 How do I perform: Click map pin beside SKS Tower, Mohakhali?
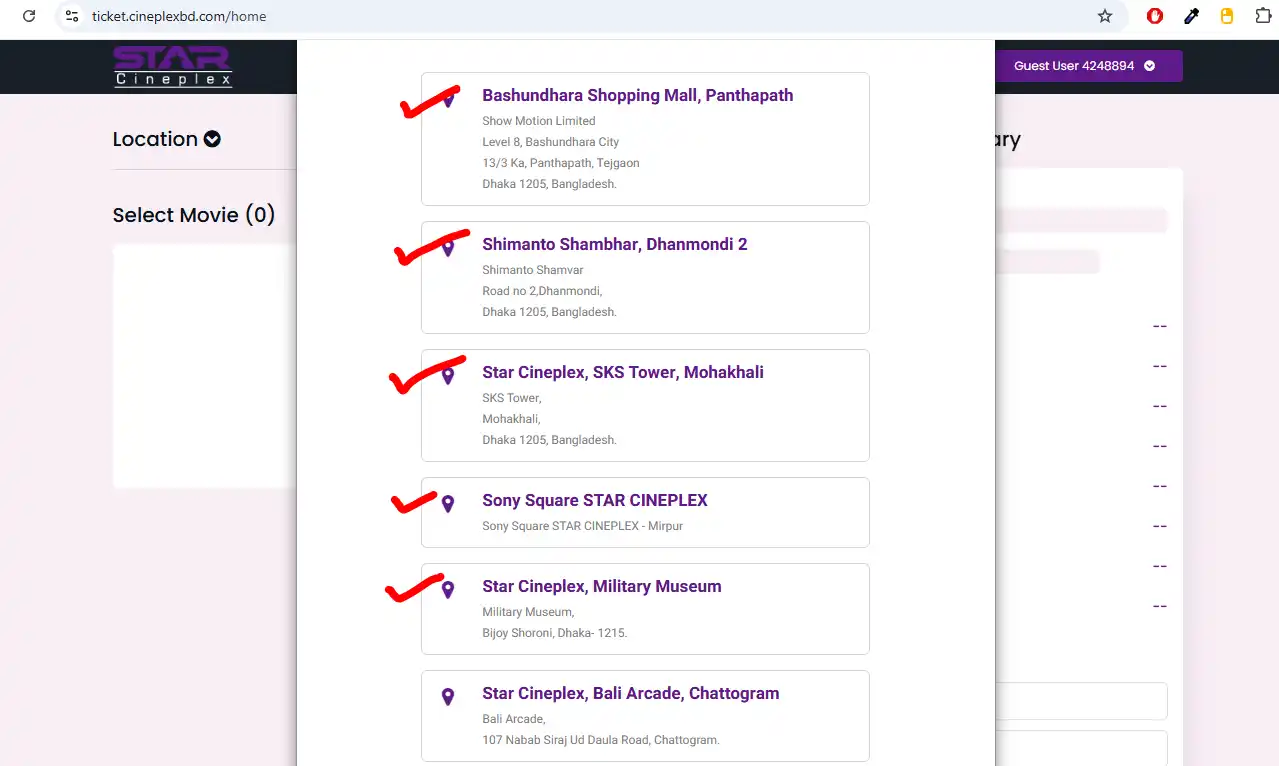[x=448, y=375]
